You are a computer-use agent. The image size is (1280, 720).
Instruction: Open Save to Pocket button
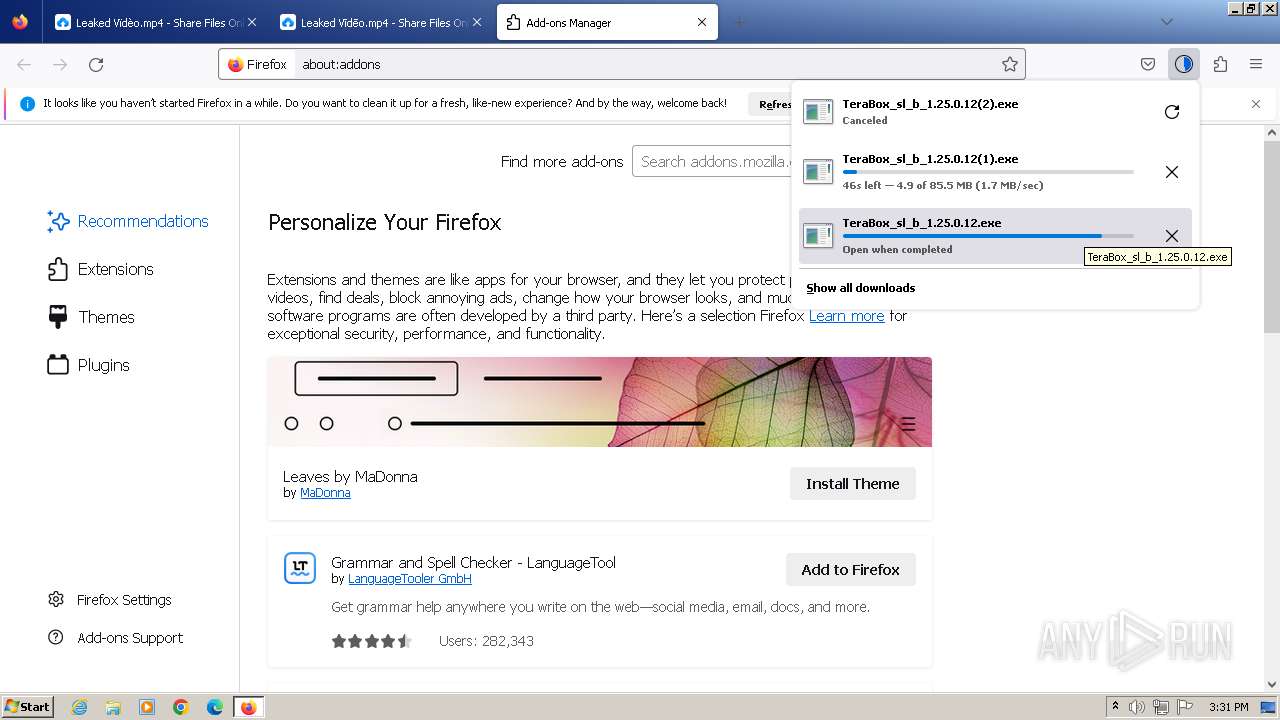point(1148,64)
